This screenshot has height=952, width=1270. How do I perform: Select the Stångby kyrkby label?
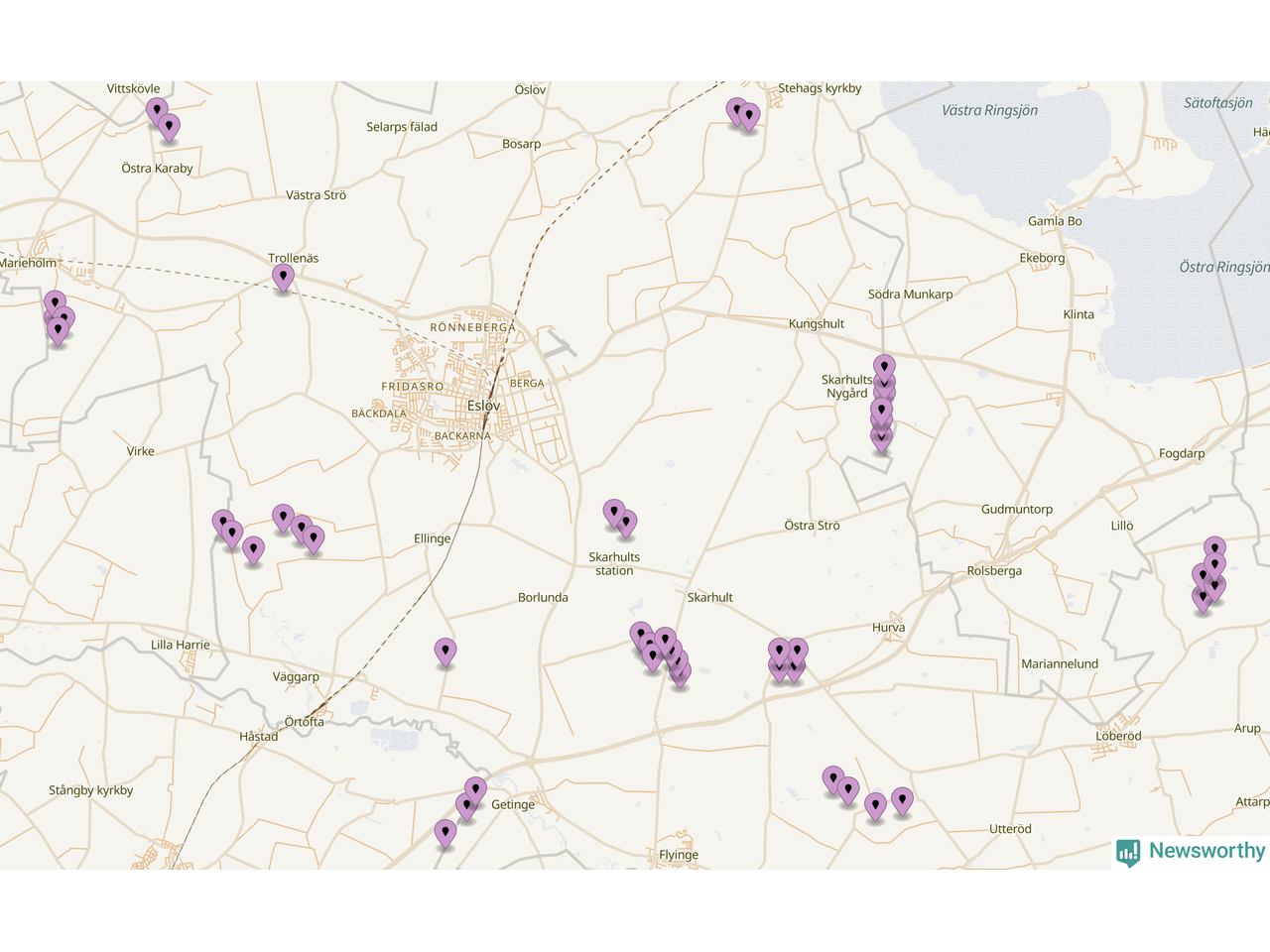click(90, 790)
